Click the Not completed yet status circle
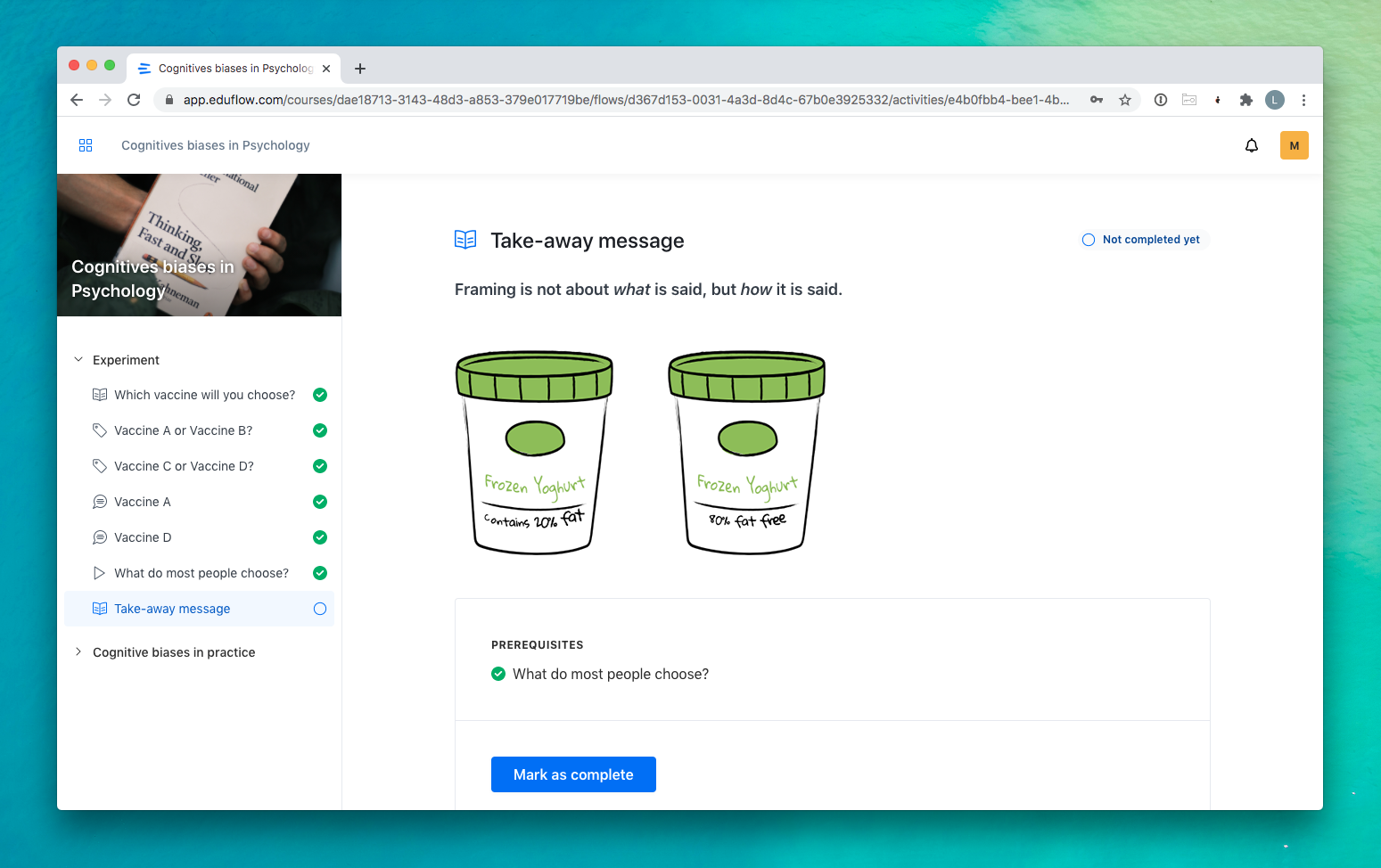1381x868 pixels. pos(1089,240)
